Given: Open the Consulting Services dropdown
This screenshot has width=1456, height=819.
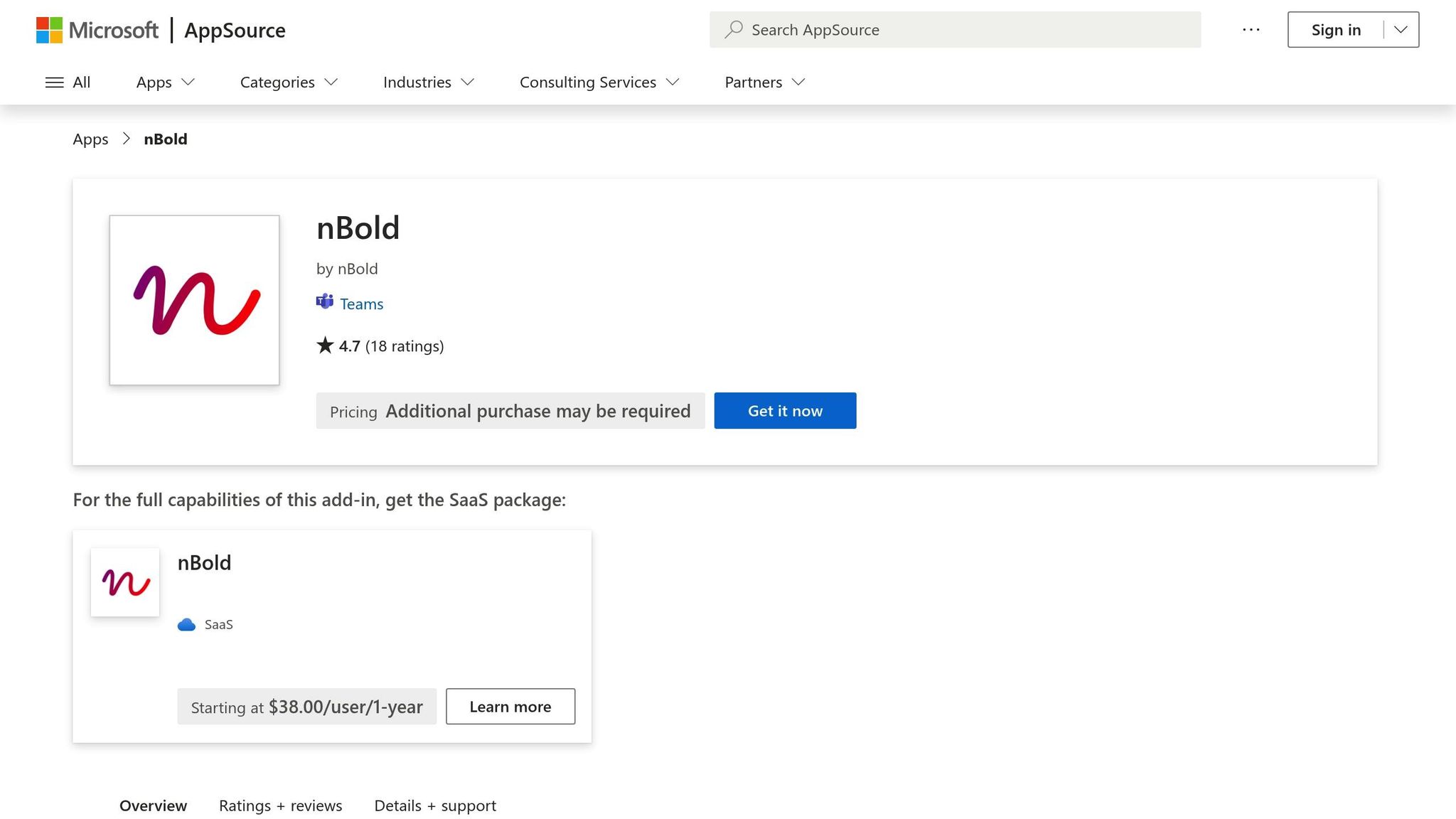Looking at the screenshot, I should 599,82.
